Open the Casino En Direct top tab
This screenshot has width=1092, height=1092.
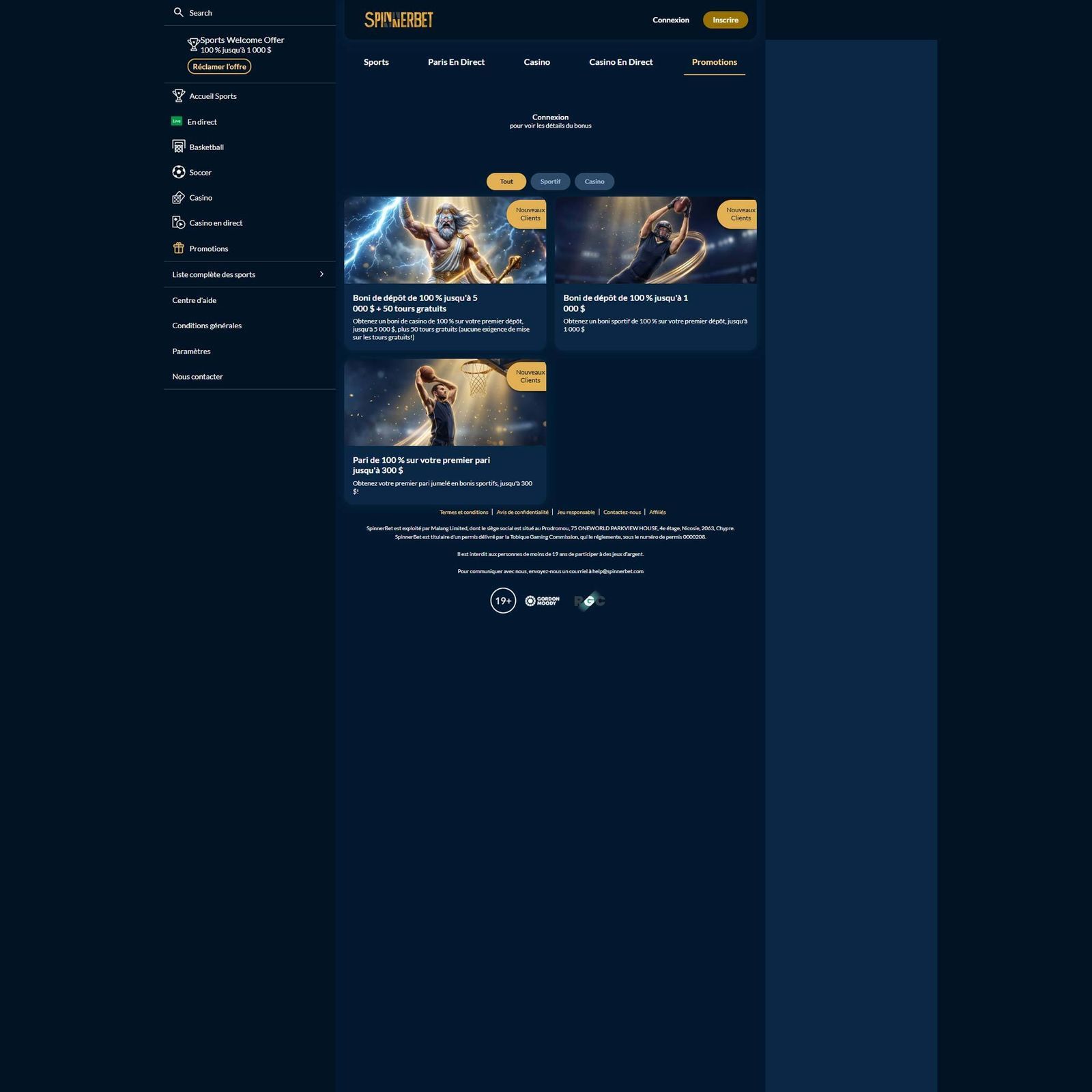coord(621,62)
